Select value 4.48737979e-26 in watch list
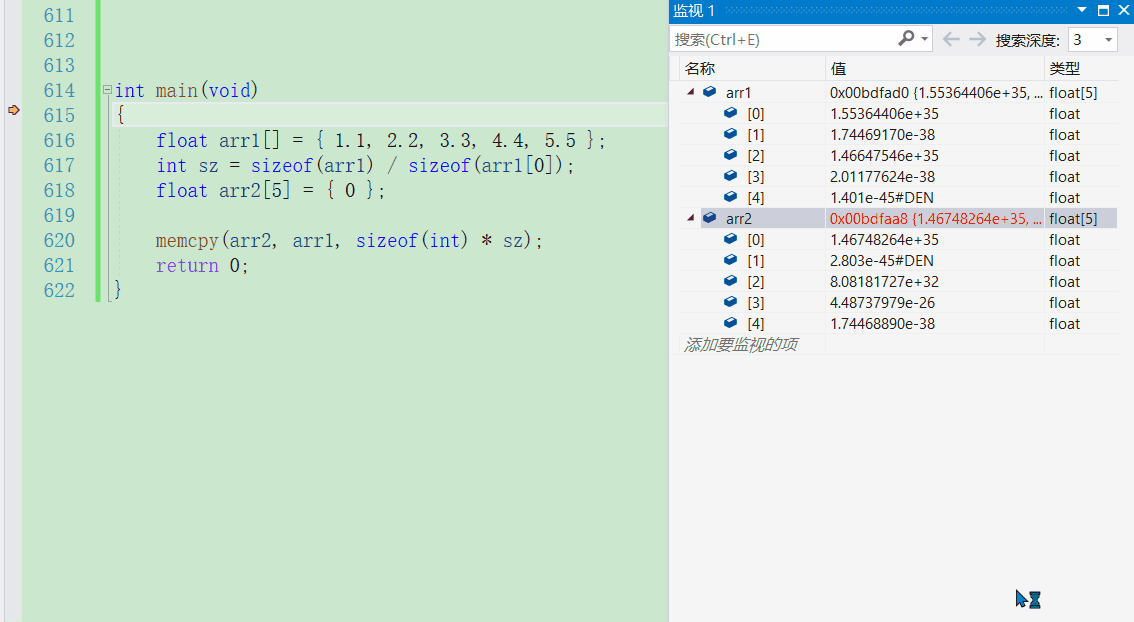The image size is (1134, 622). point(882,302)
